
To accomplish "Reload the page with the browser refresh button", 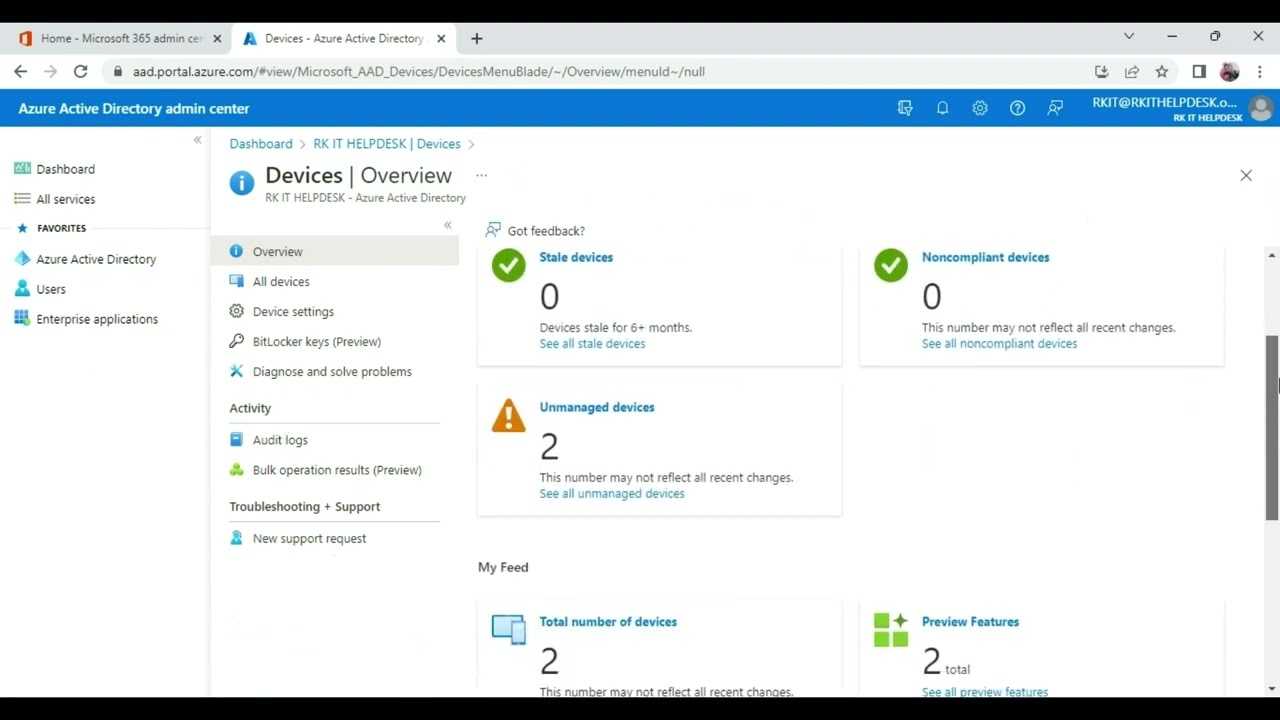I will (81, 71).
